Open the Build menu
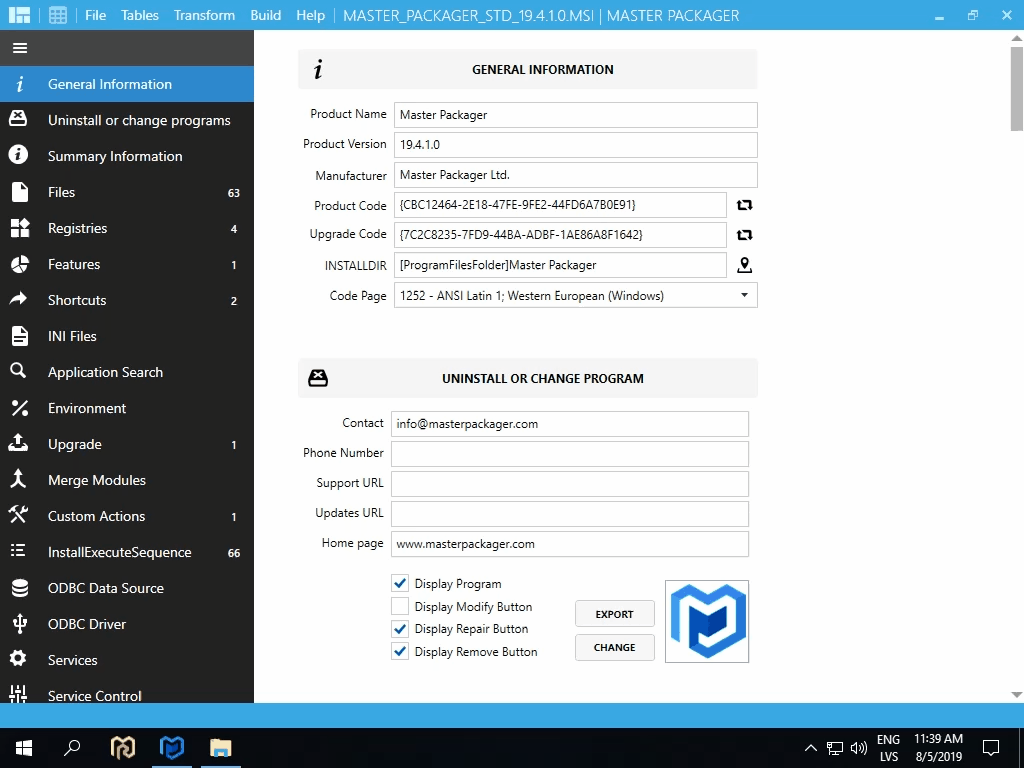1024x768 pixels. click(x=266, y=15)
